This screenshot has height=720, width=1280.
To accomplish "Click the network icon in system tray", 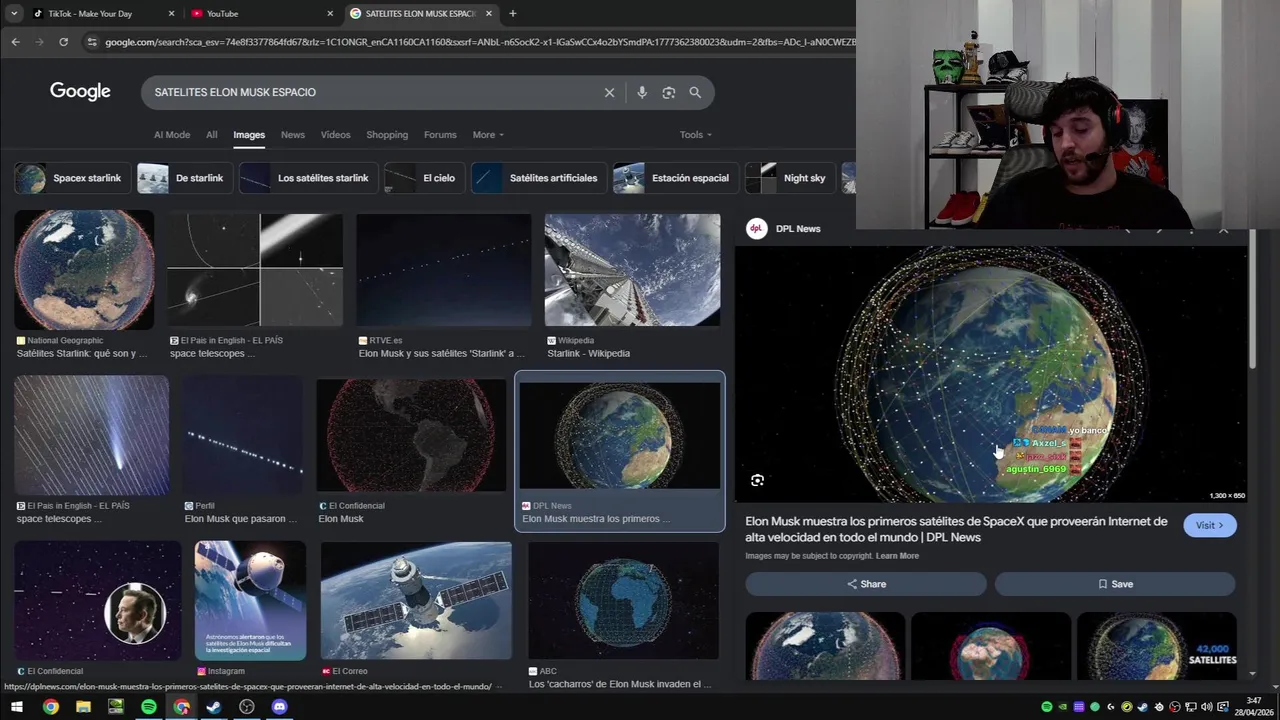I will point(1191,707).
